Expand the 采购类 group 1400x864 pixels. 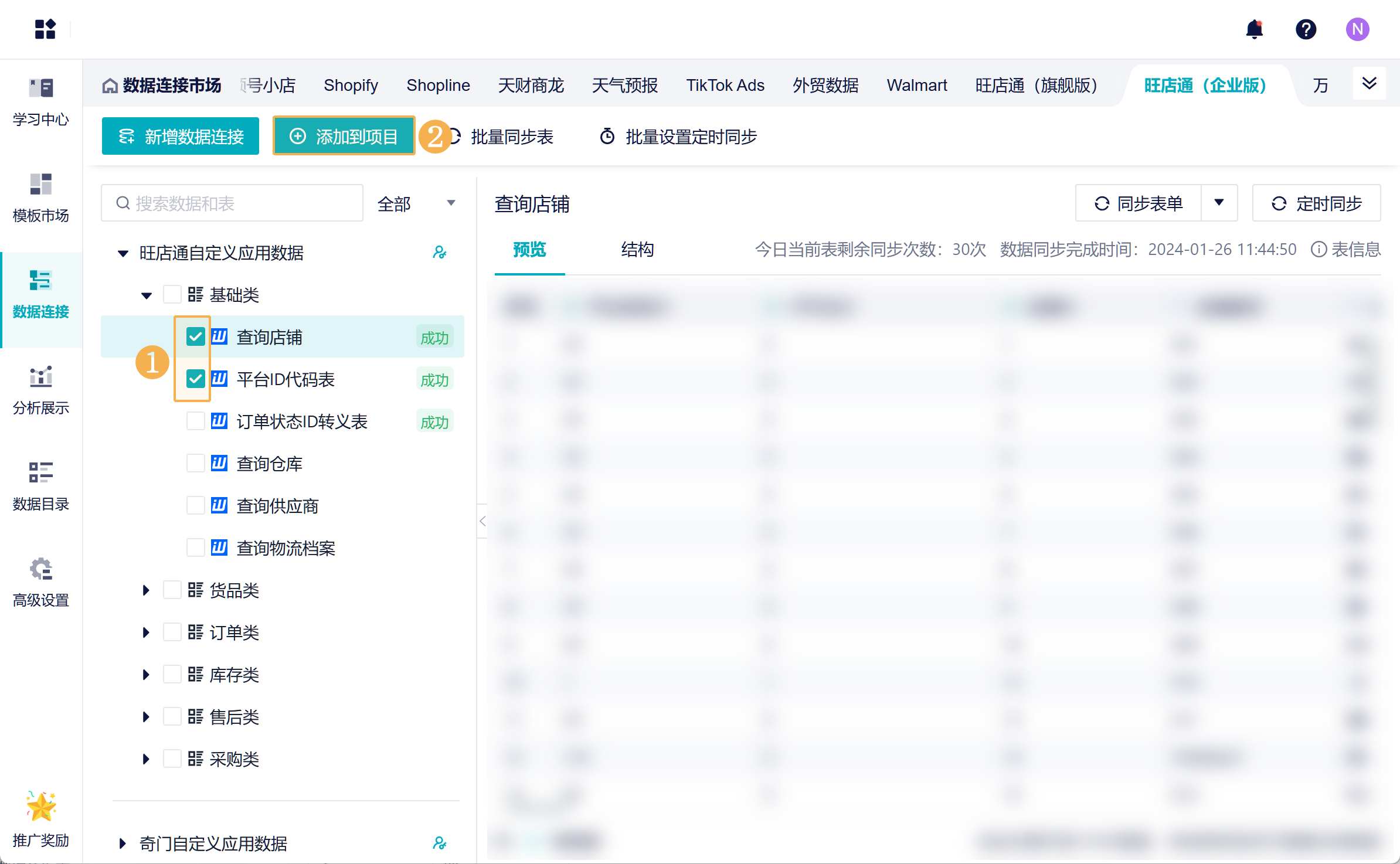pos(146,759)
